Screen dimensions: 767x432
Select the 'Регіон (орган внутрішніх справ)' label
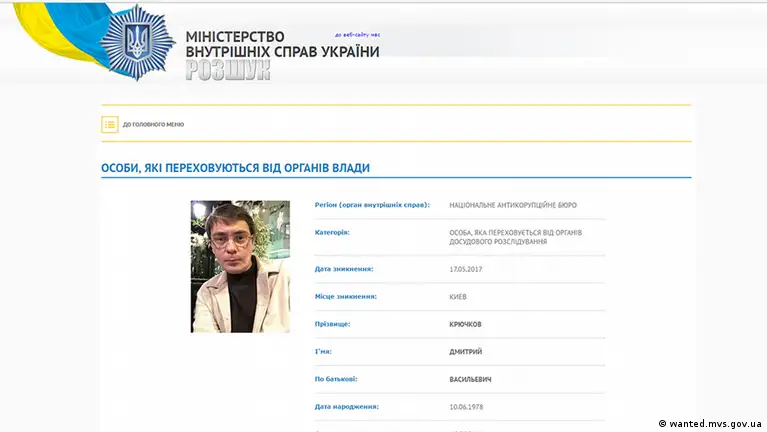[371, 205]
